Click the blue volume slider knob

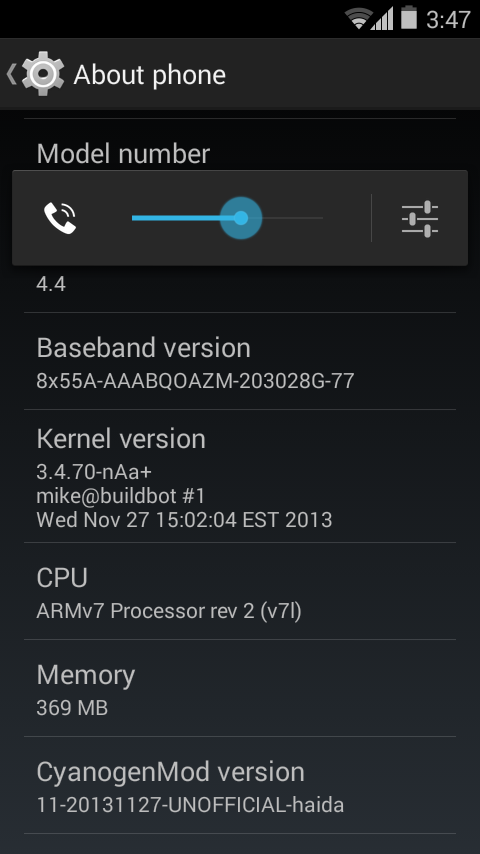[241, 218]
